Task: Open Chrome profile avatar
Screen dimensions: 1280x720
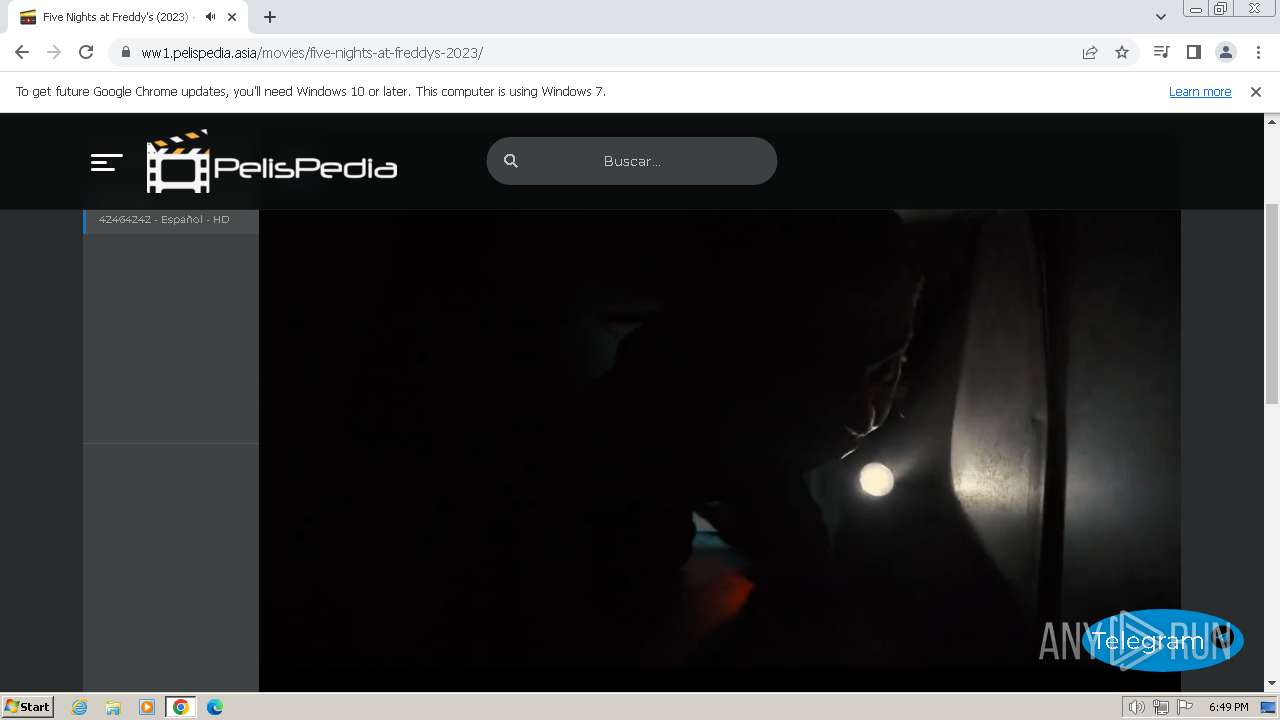Action: click(x=1225, y=52)
